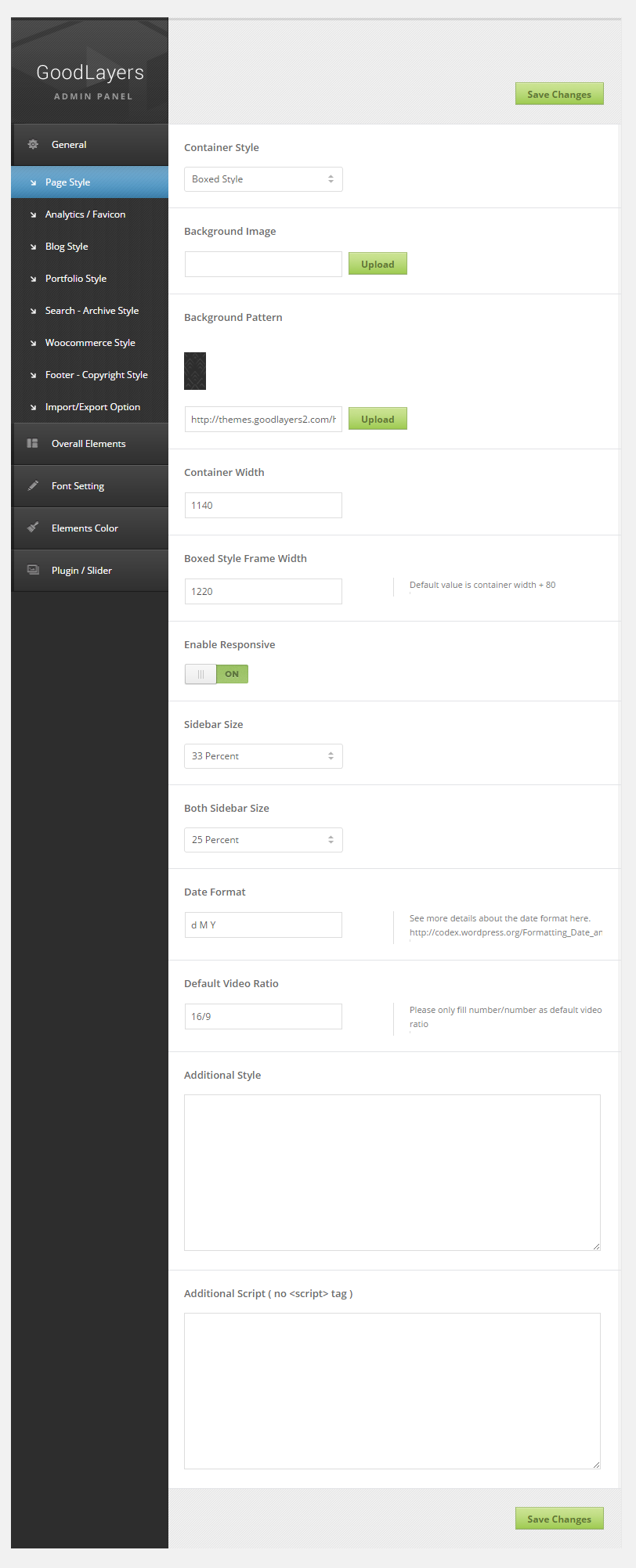This screenshot has width=636, height=1568.
Task: Open the Container Style dropdown
Action: point(263,179)
